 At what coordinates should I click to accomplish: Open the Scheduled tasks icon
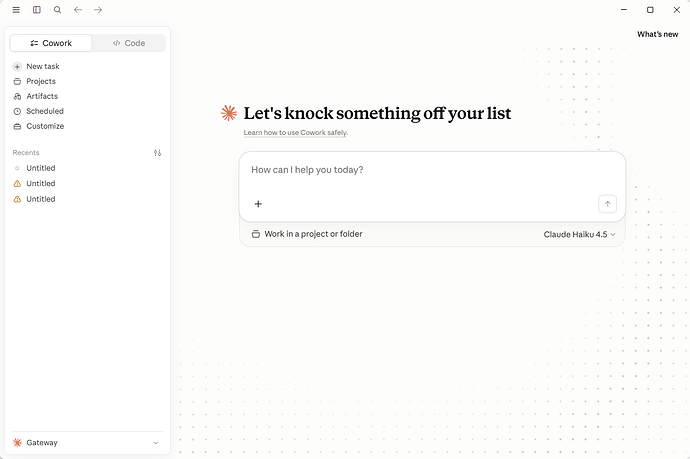coord(17,111)
